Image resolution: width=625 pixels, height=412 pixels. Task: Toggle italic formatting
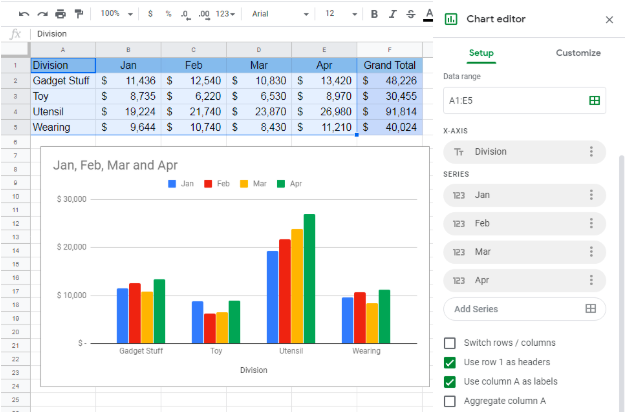click(392, 14)
